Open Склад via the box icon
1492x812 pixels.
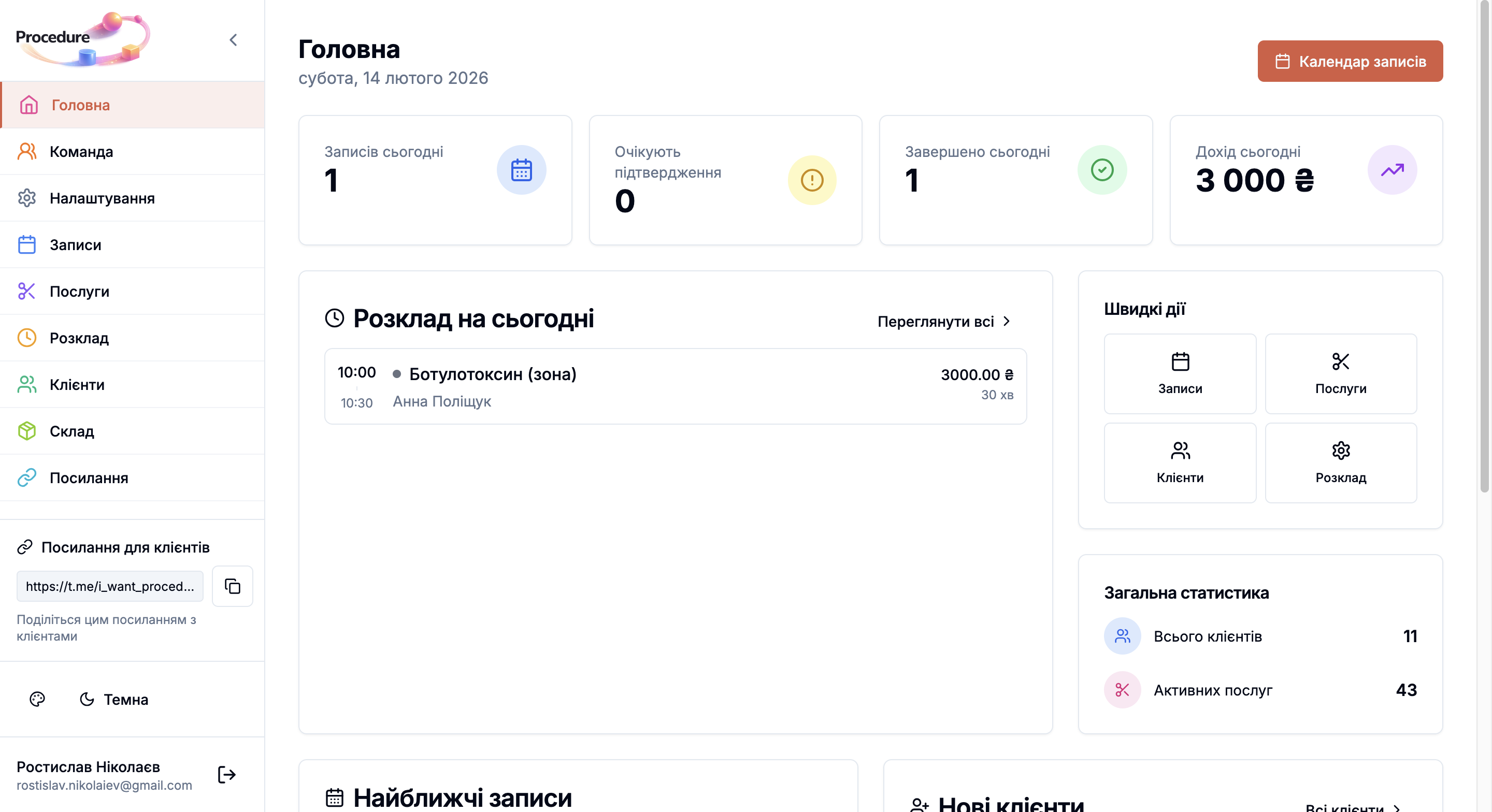(27, 431)
